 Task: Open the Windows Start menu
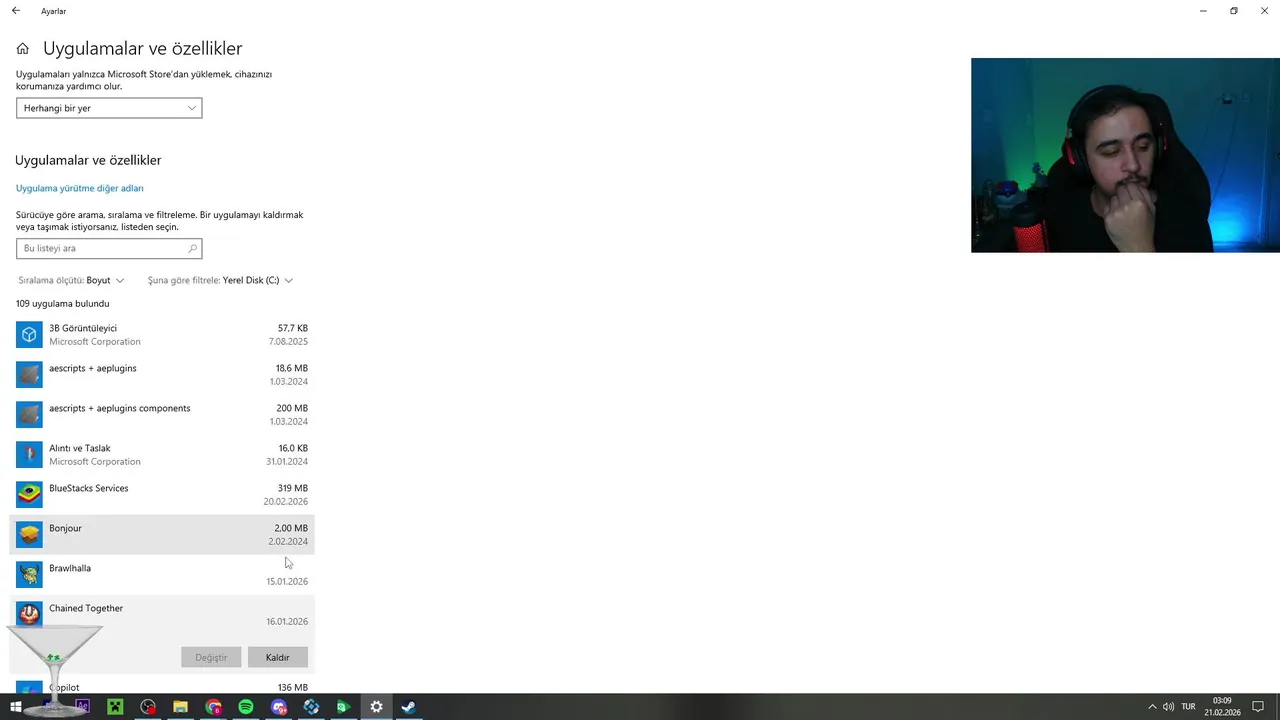16,707
